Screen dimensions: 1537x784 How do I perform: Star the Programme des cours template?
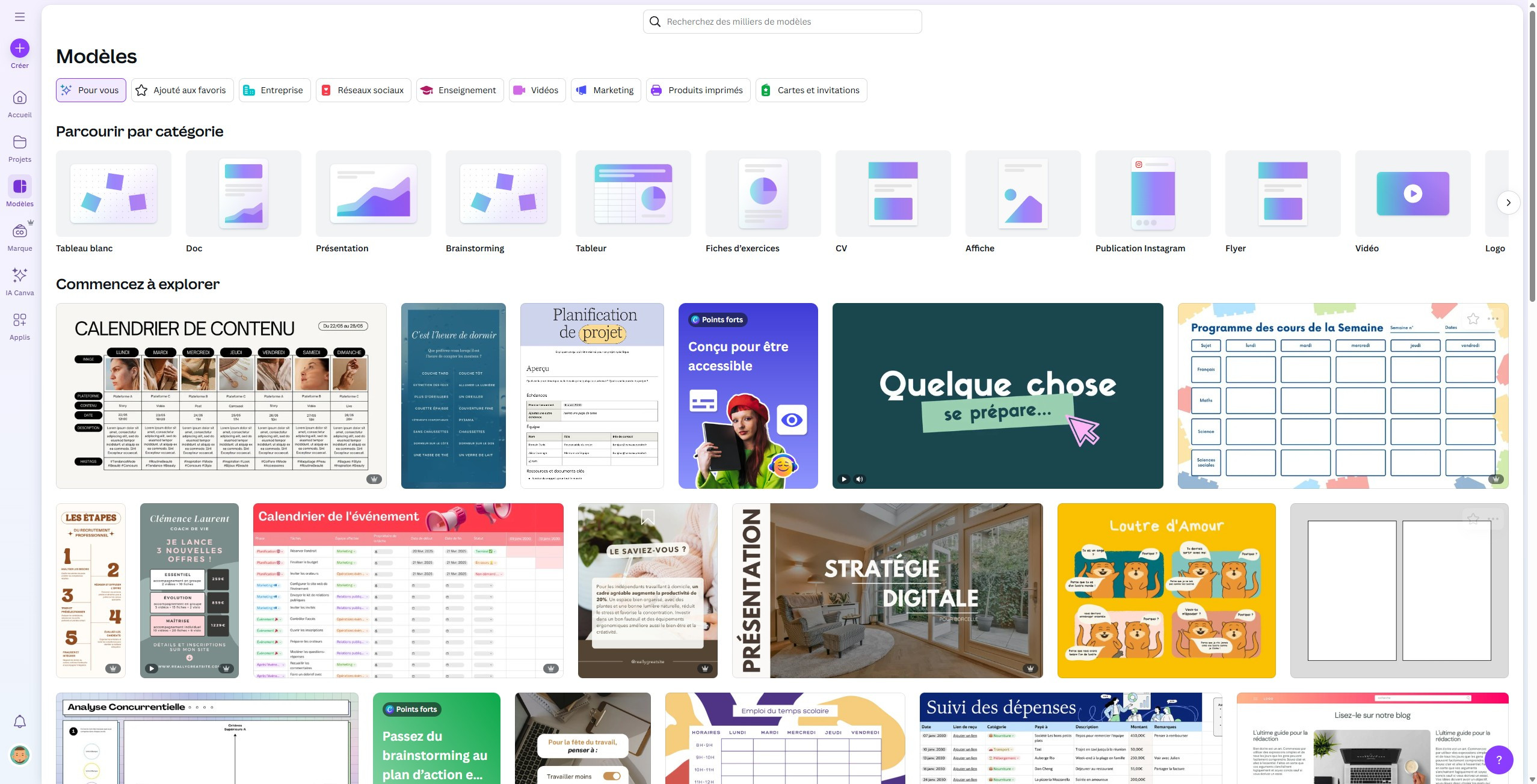pos(1473,319)
